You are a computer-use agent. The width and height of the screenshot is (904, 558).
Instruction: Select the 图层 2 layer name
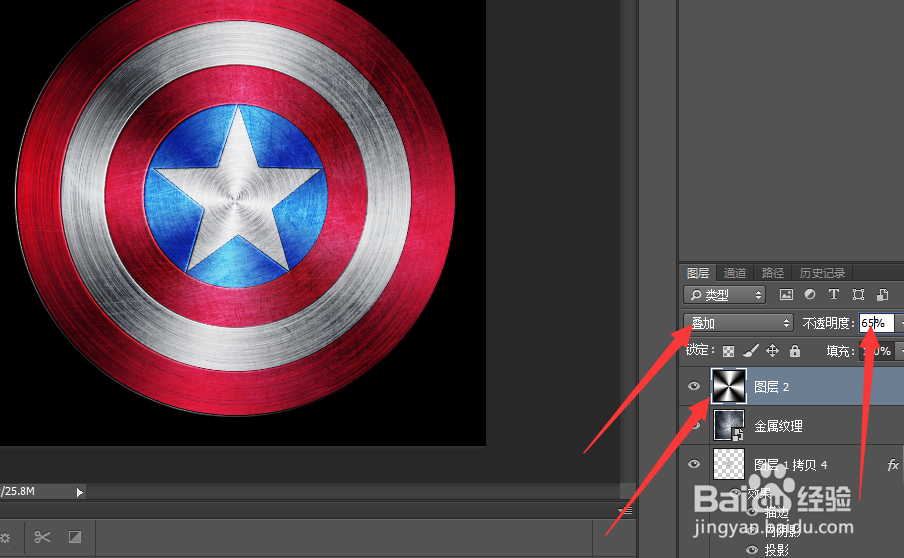[x=771, y=387]
